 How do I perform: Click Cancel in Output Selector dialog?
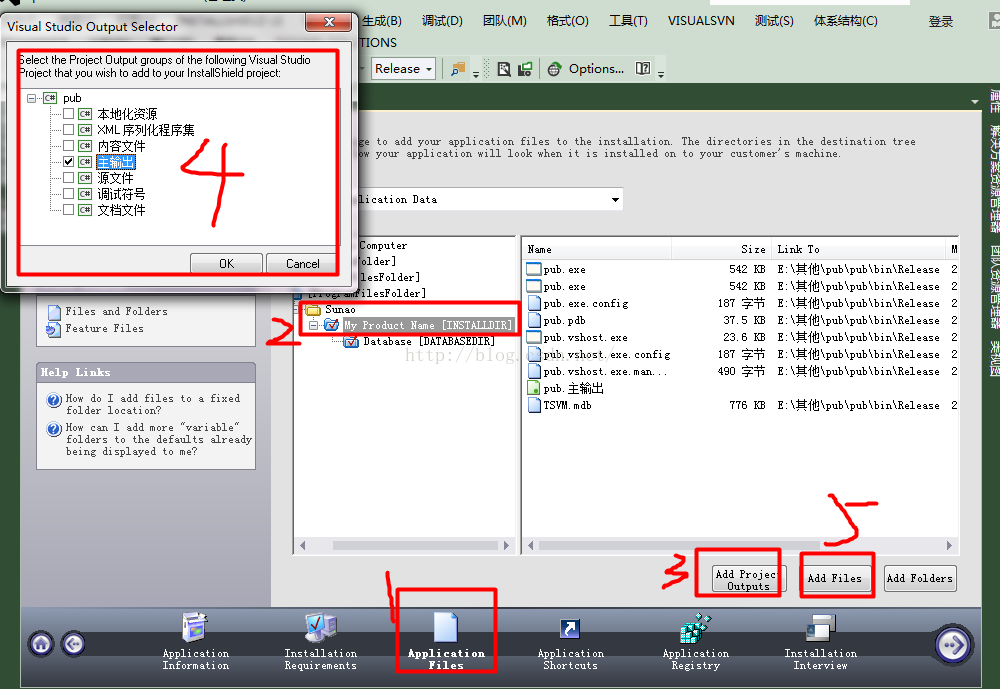[x=302, y=263]
